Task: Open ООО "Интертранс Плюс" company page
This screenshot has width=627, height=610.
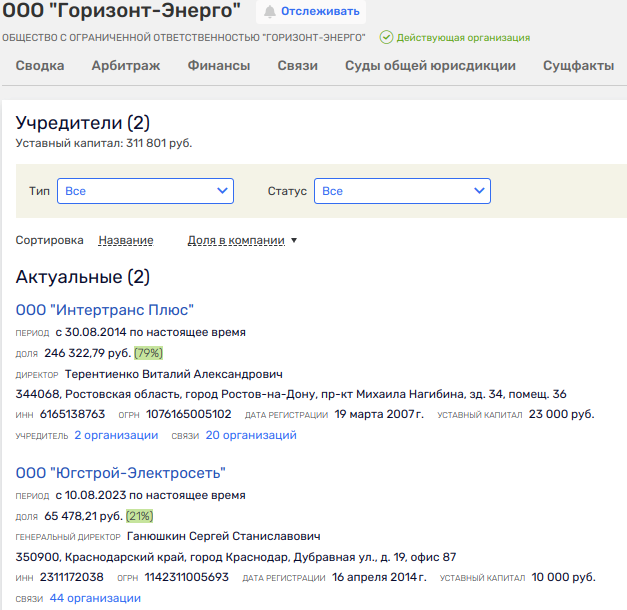Action: [105, 310]
